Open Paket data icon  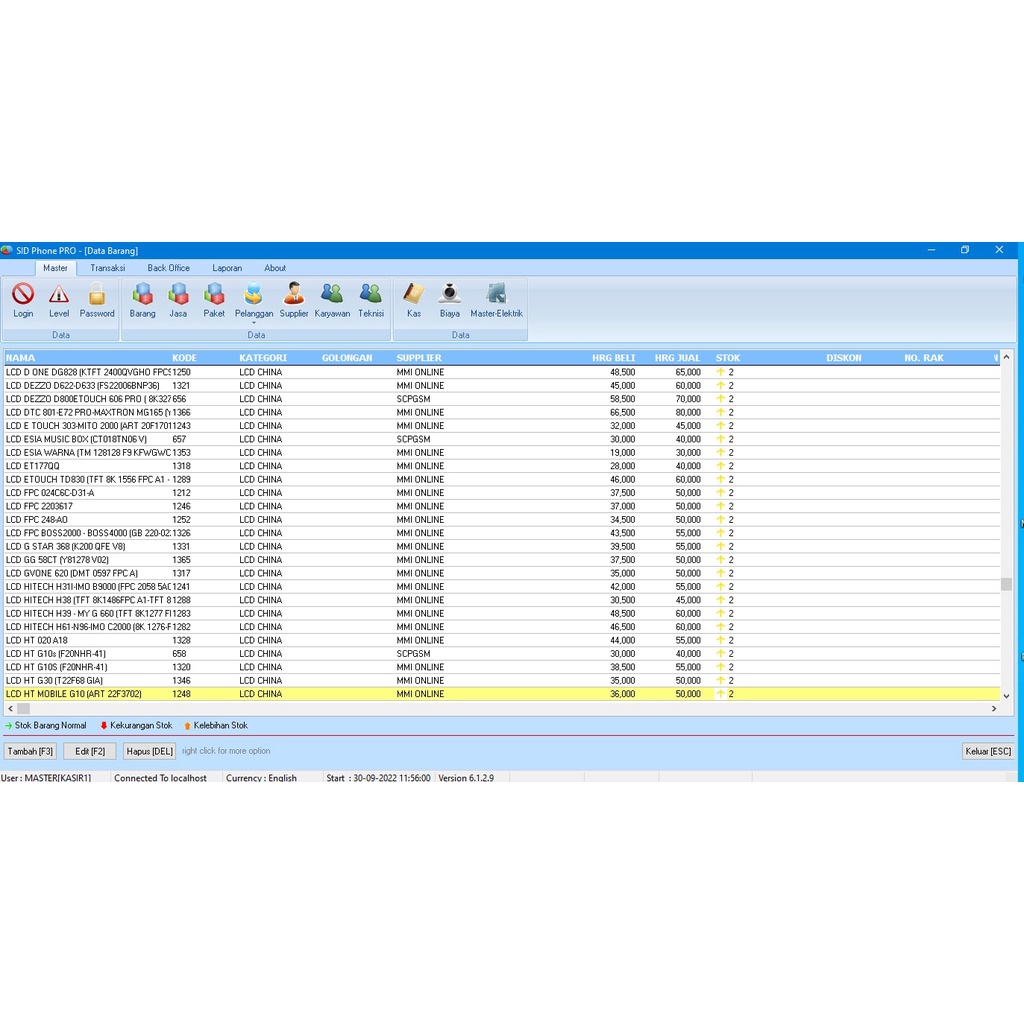(x=214, y=300)
